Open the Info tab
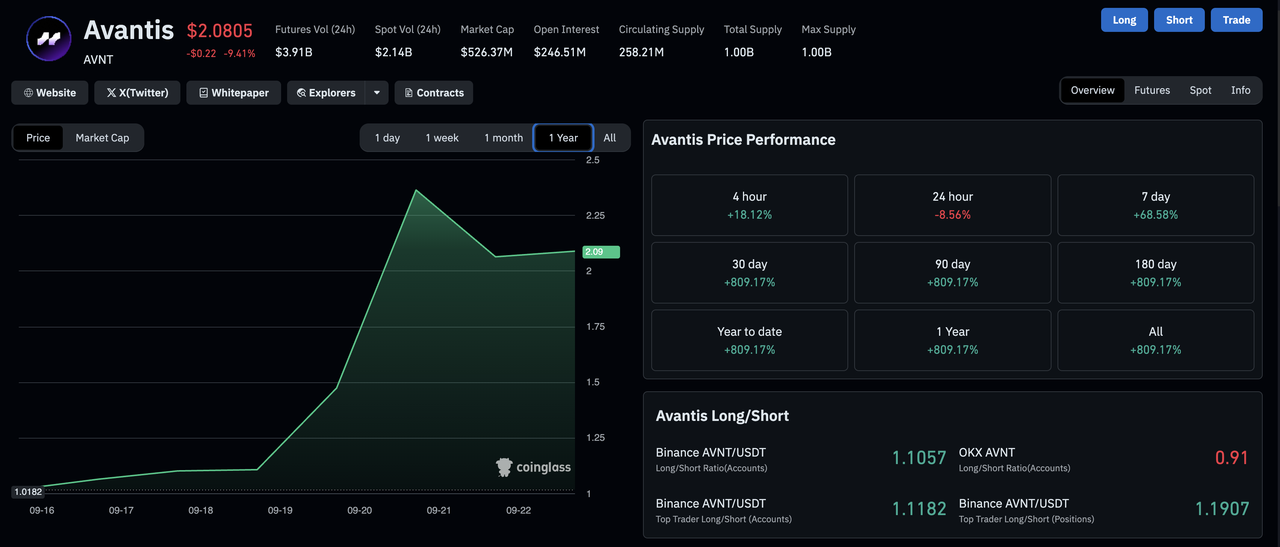Screen dimensions: 1280x547 click(1240, 90)
